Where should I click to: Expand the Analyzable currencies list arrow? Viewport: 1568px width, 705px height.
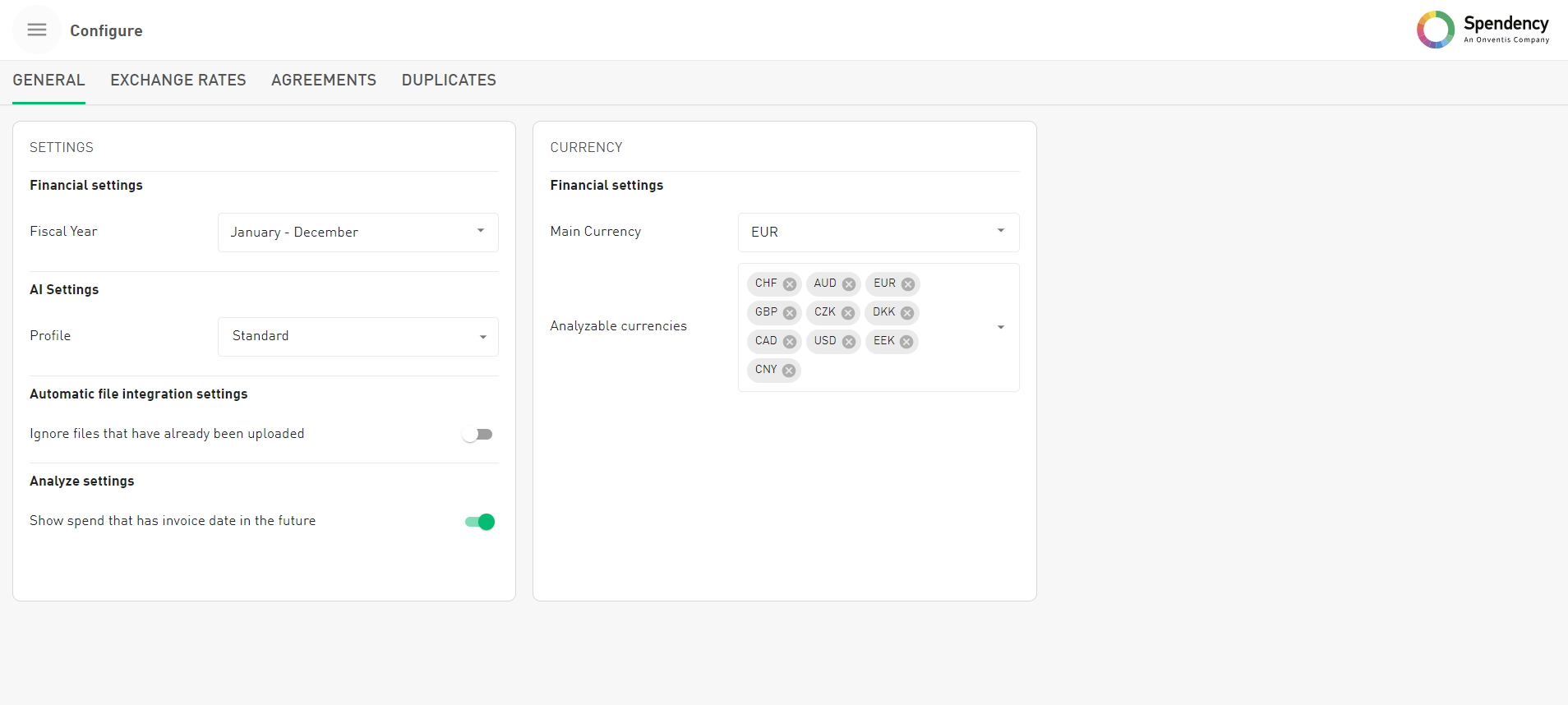[x=1000, y=327]
